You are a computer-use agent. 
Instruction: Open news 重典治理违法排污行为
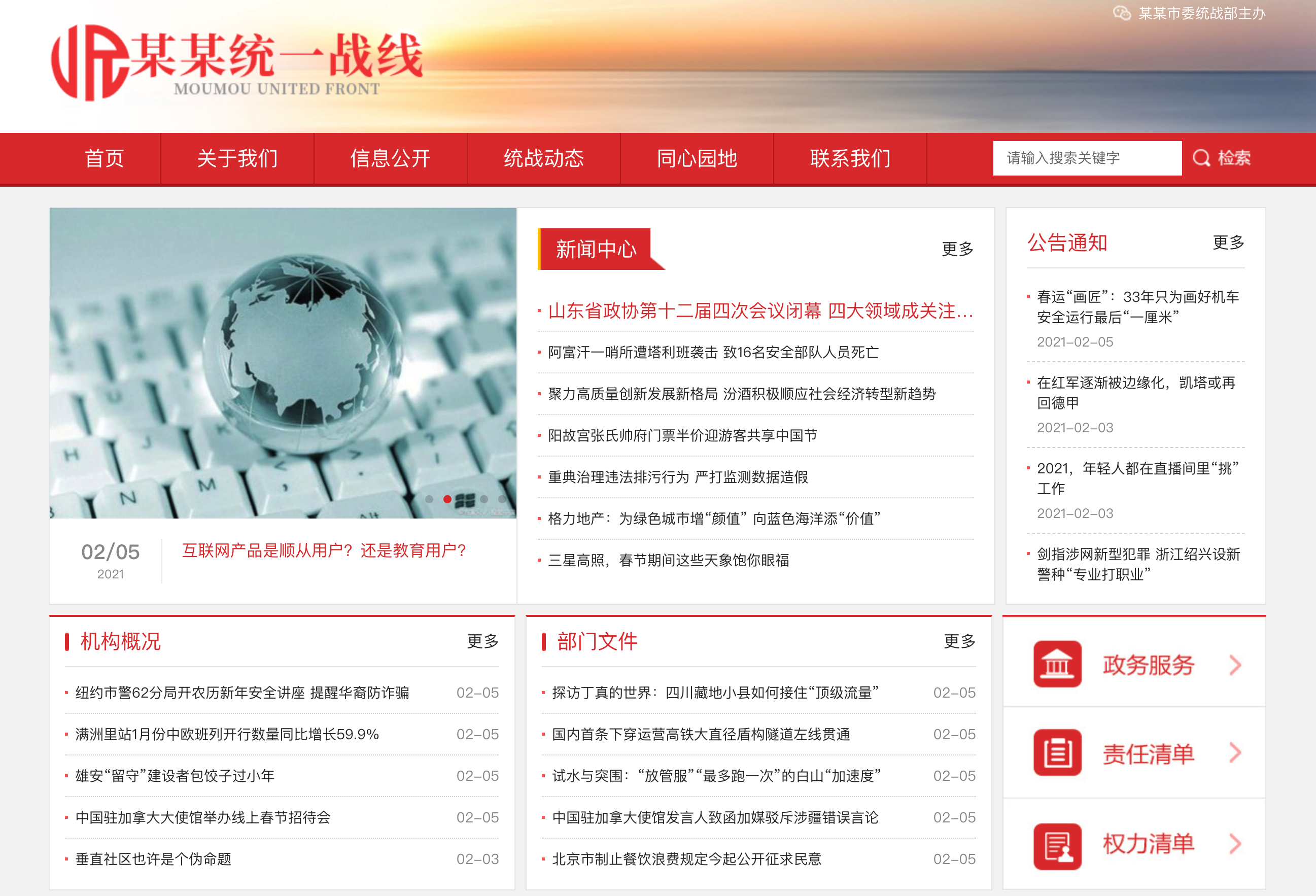tap(678, 477)
